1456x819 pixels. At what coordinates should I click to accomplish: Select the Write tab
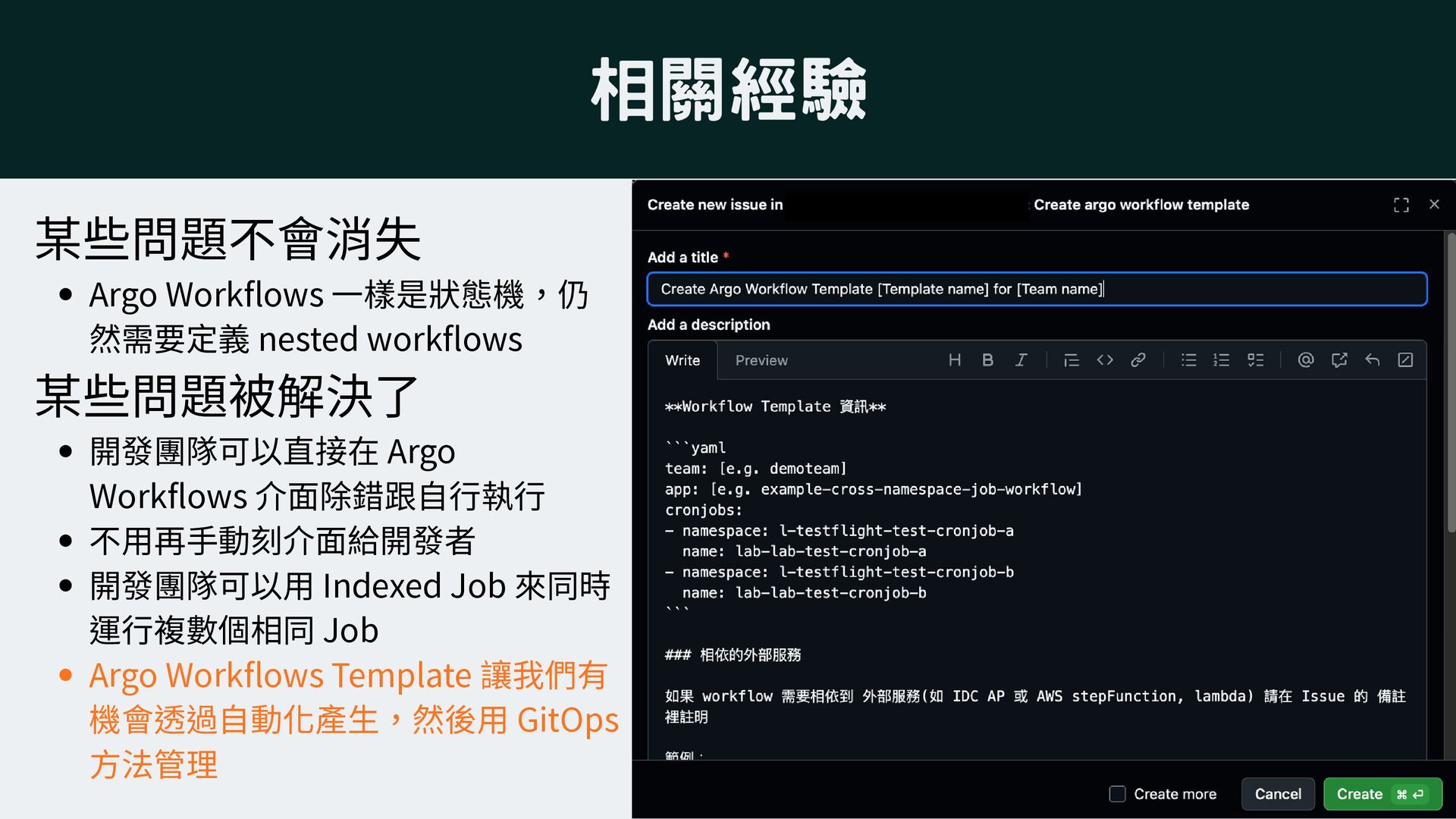tap(682, 361)
